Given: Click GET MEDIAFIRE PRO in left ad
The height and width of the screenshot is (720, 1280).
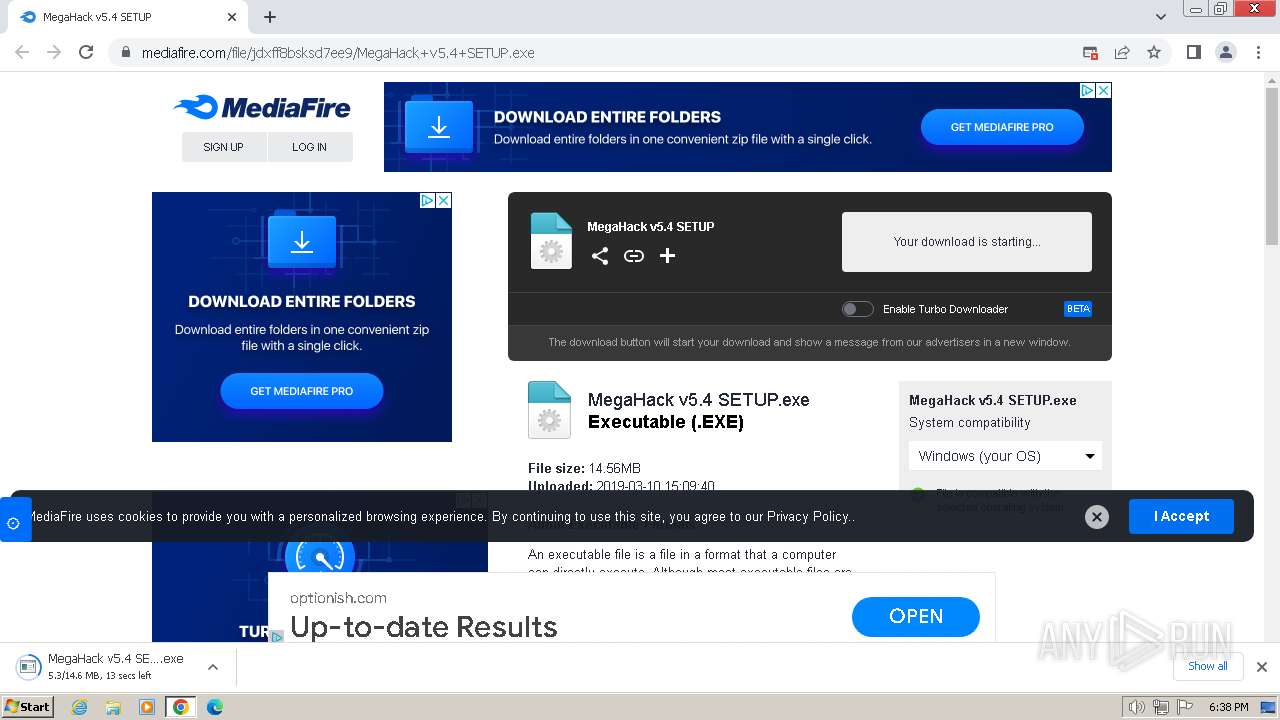Looking at the screenshot, I should point(302,391).
